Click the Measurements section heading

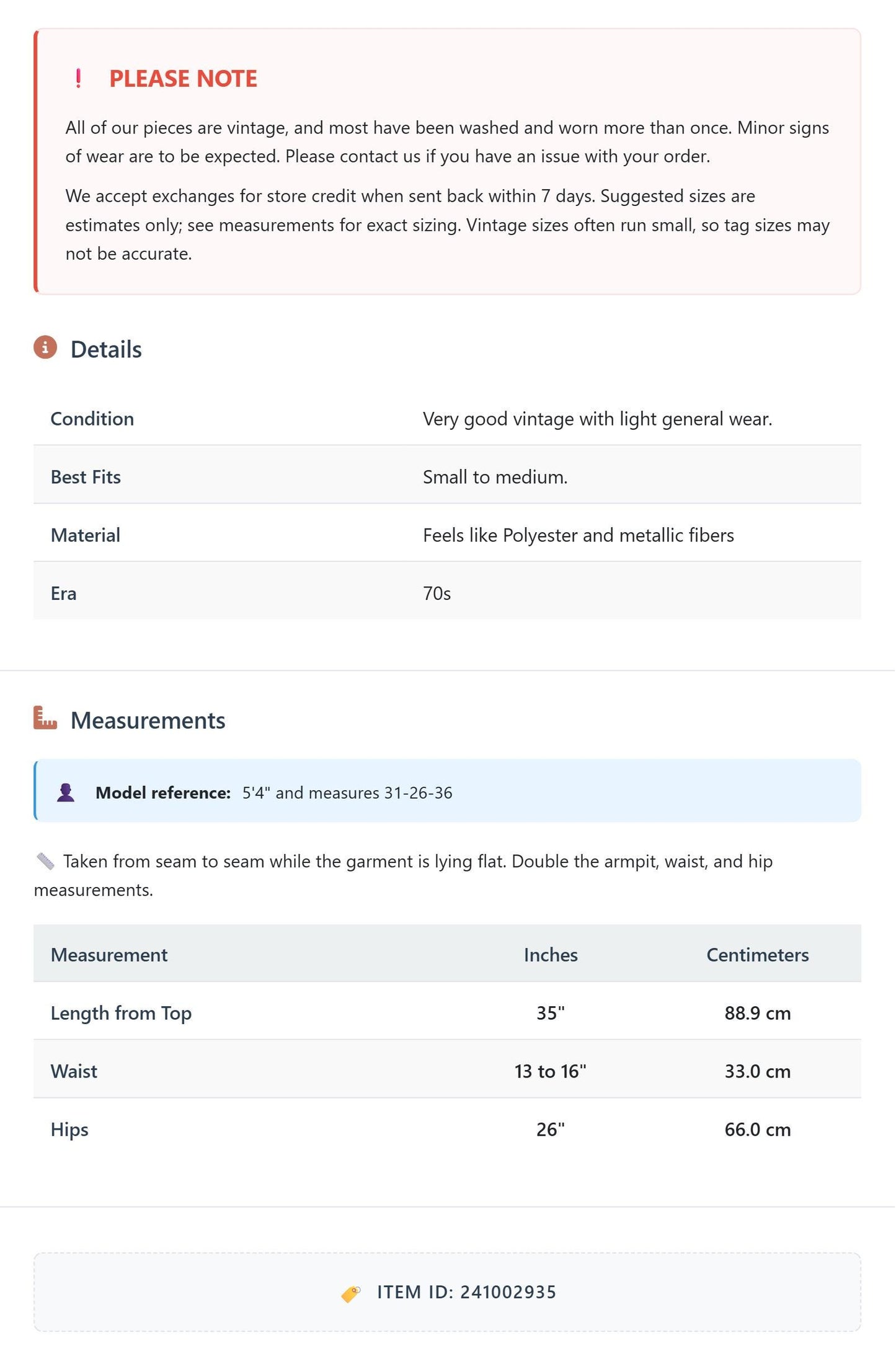click(x=148, y=720)
